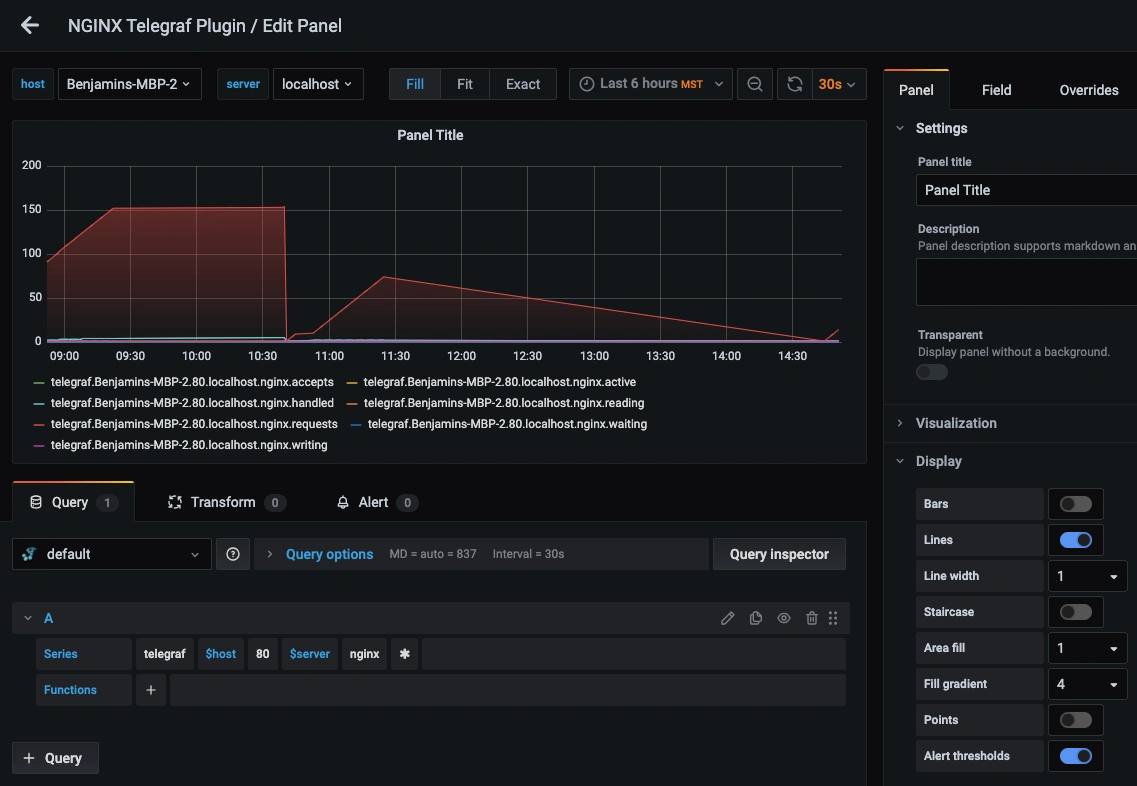Switch to the Panel tab
Viewport: 1137px width, 786px height.
tap(916, 90)
